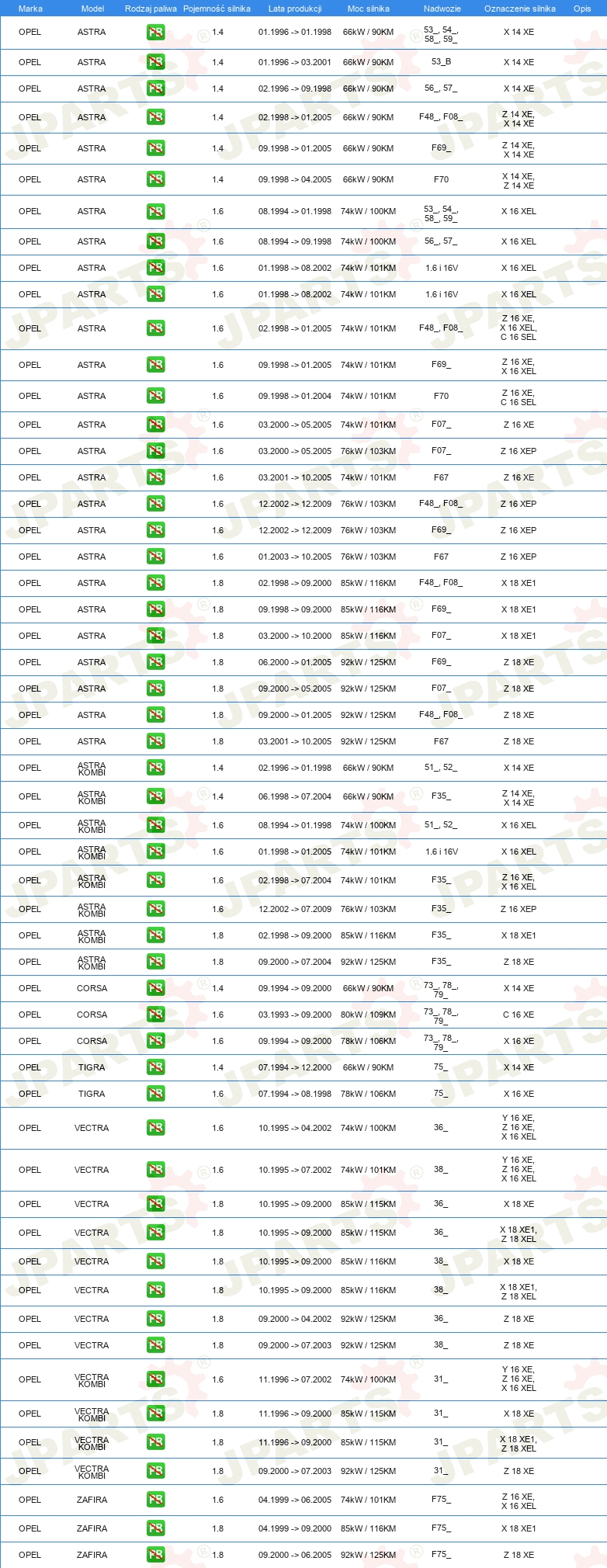This screenshot has height=1568, width=607.
Task: Click fuel icon in Vectra Kombi 92kW row
Action: pos(155,1471)
